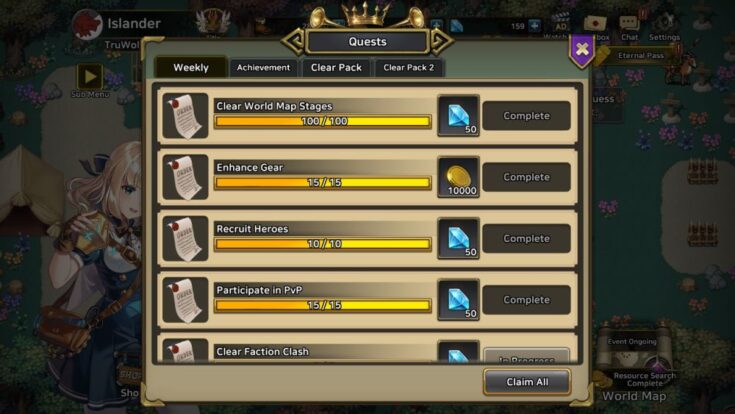Open the Sub Menu play icon
This screenshot has width=735, height=414.
tap(90, 76)
